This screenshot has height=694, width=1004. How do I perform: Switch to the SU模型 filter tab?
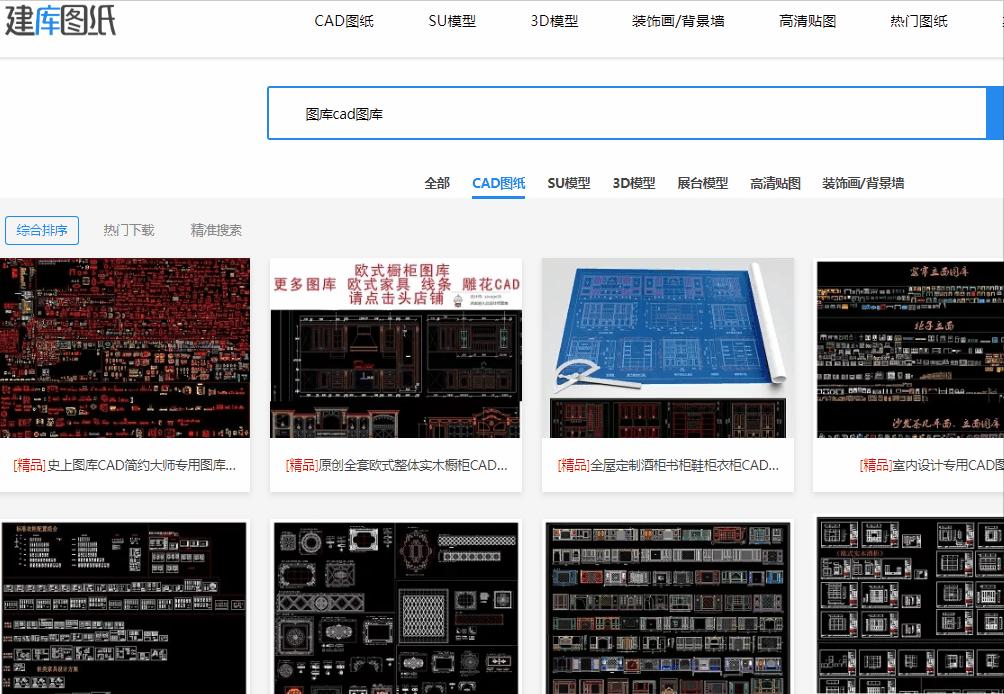569,183
